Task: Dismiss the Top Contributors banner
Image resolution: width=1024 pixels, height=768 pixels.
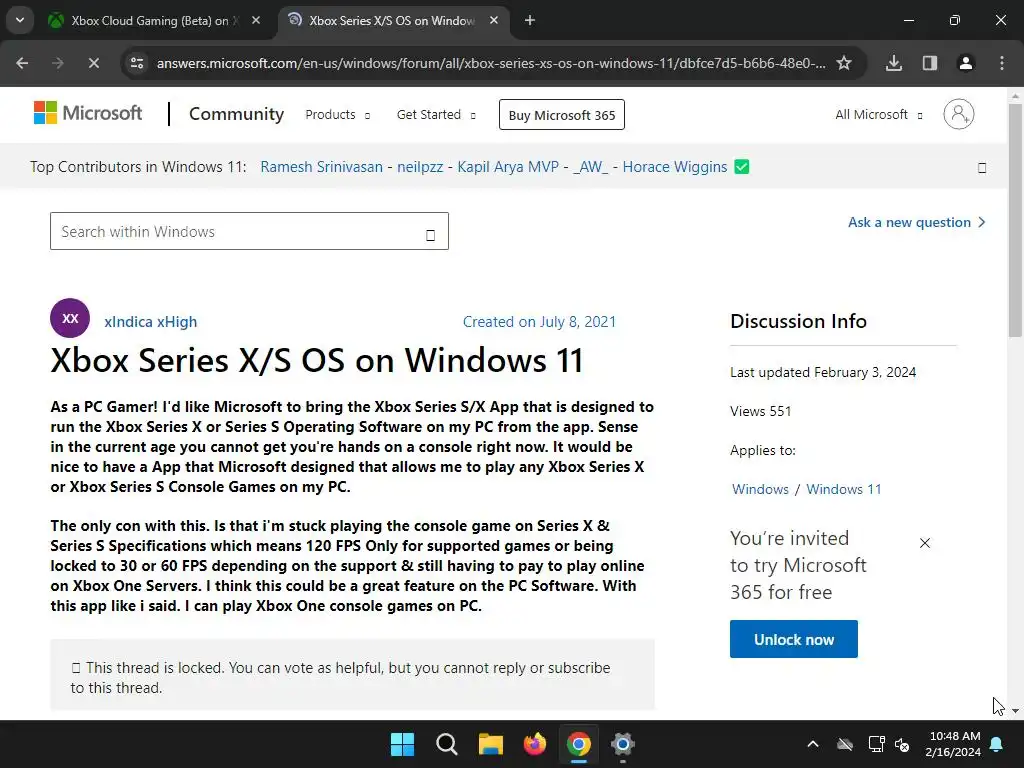Action: click(x=982, y=168)
